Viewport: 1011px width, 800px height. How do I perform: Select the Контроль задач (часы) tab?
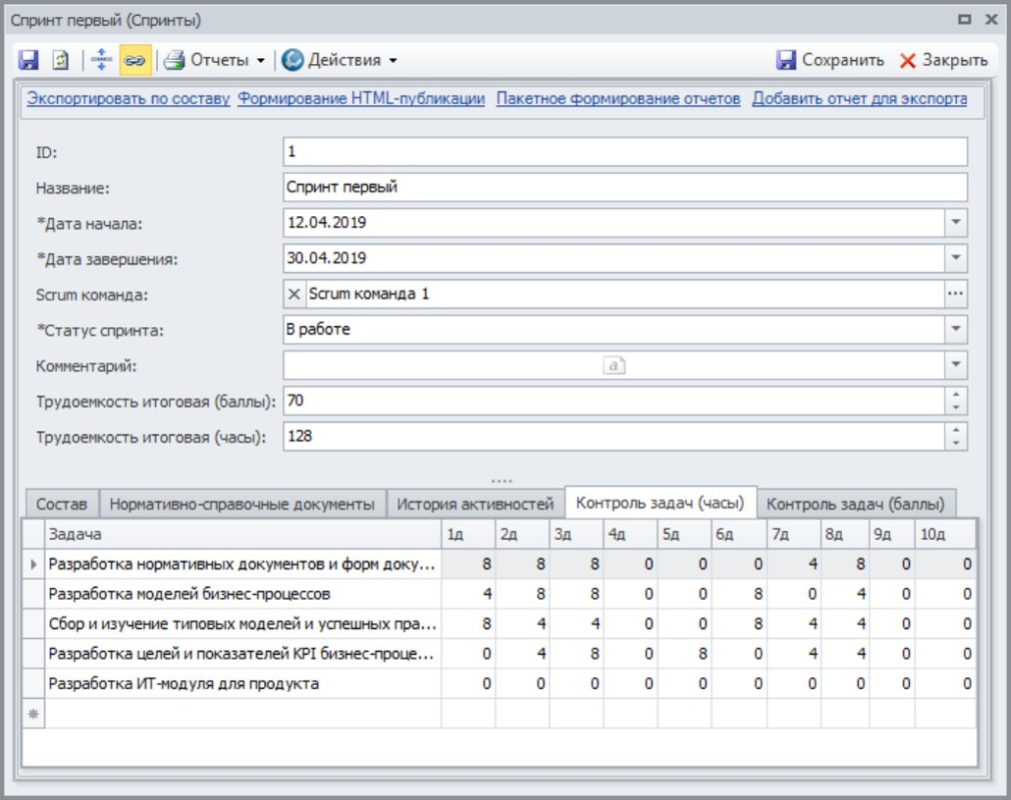pos(660,502)
